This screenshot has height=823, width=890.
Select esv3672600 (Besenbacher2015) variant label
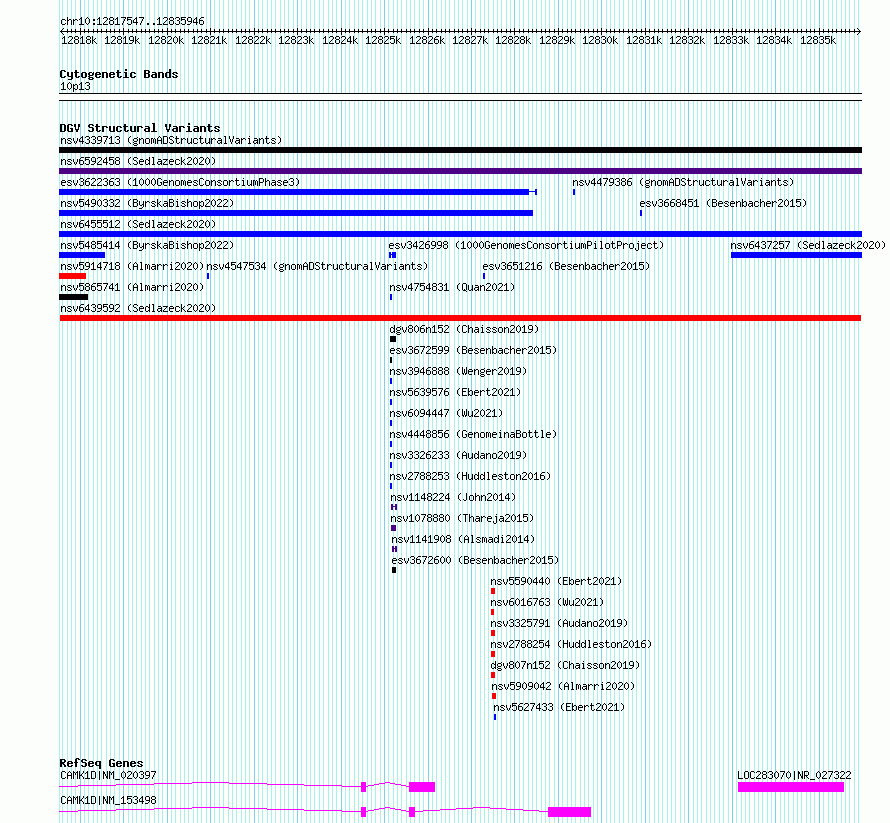point(475,560)
